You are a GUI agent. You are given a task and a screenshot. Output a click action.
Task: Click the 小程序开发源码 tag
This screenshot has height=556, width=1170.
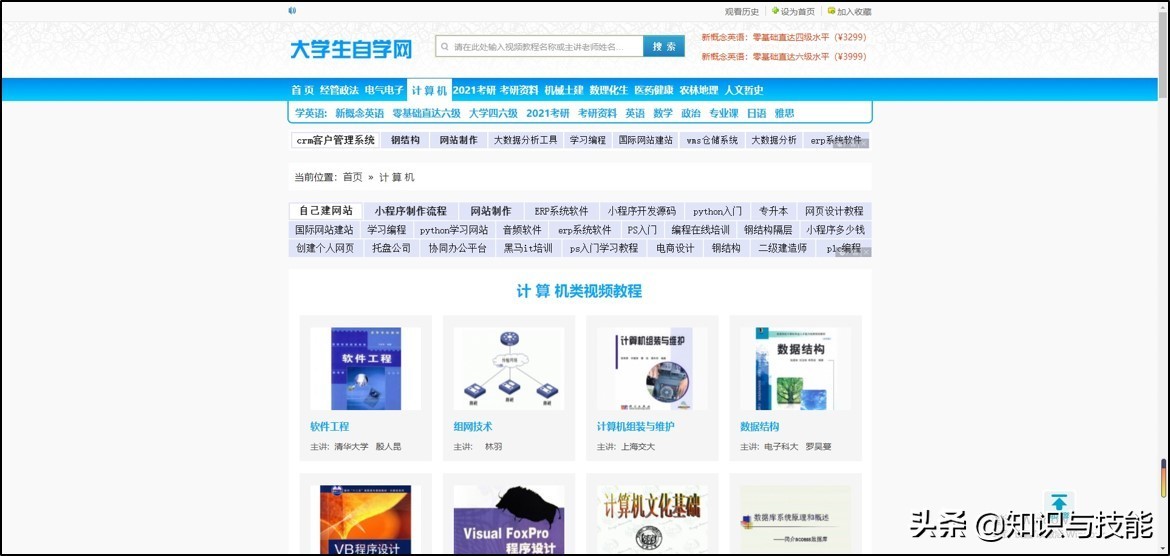pos(642,211)
